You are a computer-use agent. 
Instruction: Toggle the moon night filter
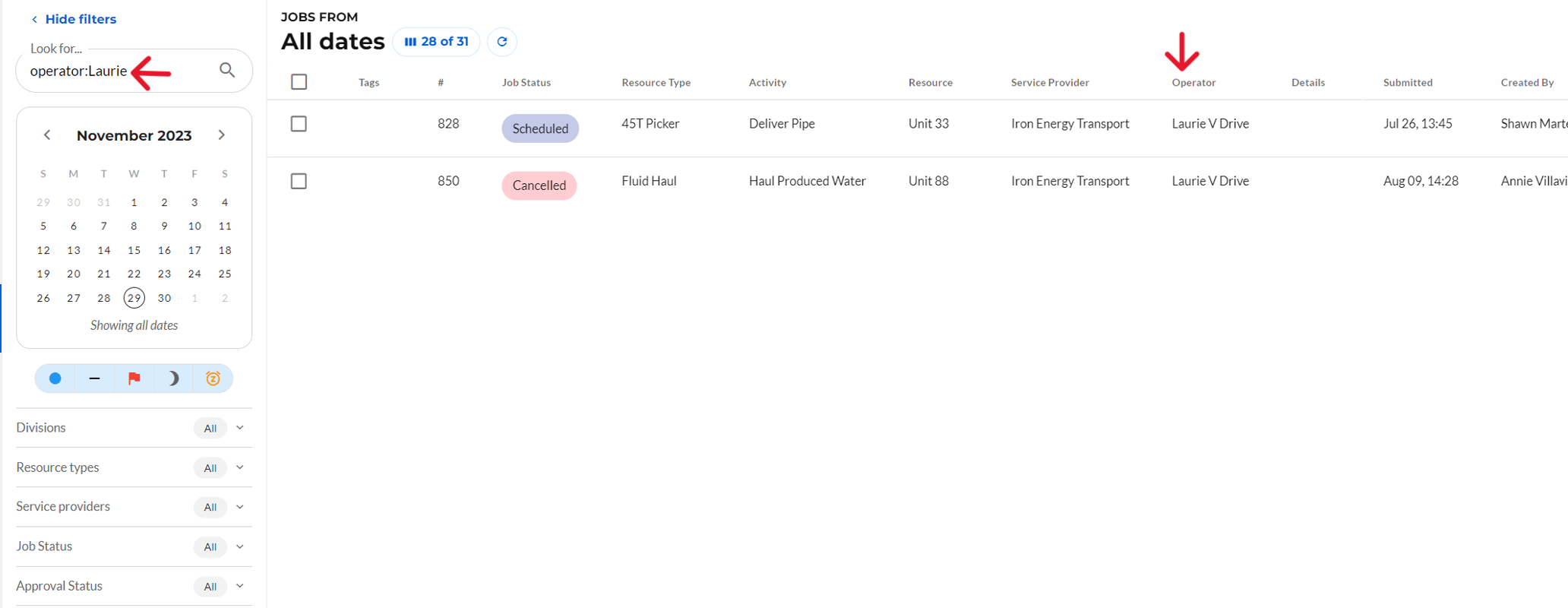coord(174,378)
